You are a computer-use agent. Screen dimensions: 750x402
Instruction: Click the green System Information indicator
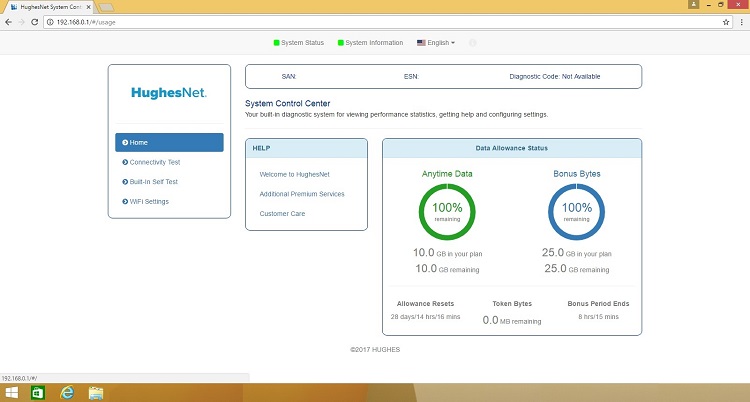pos(341,43)
